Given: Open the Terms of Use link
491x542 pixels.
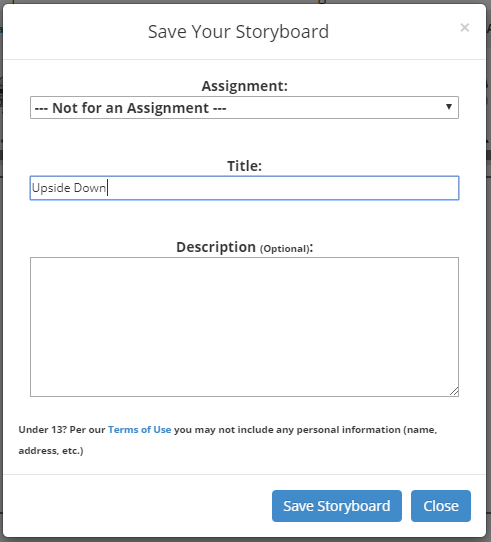Looking at the screenshot, I should coord(139,430).
